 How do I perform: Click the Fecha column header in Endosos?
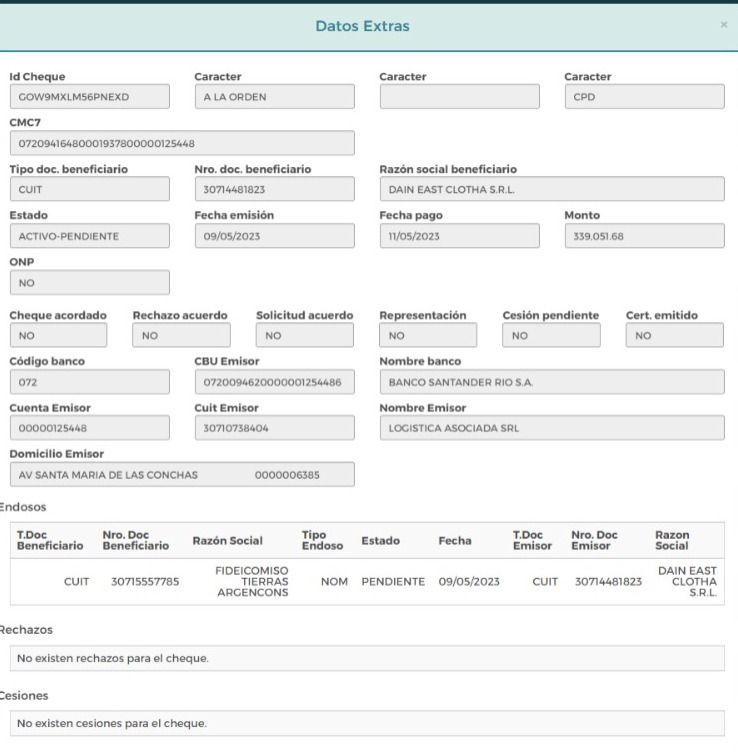455,541
